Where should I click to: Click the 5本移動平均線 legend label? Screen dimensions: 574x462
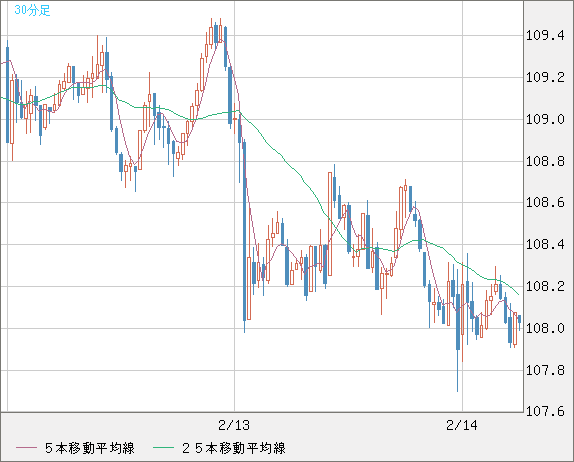(x=90, y=448)
